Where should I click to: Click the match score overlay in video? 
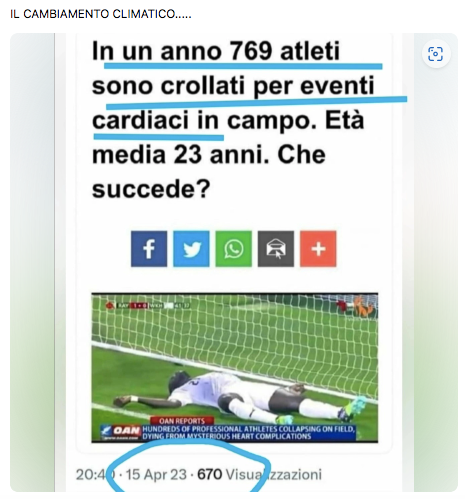coord(148,305)
